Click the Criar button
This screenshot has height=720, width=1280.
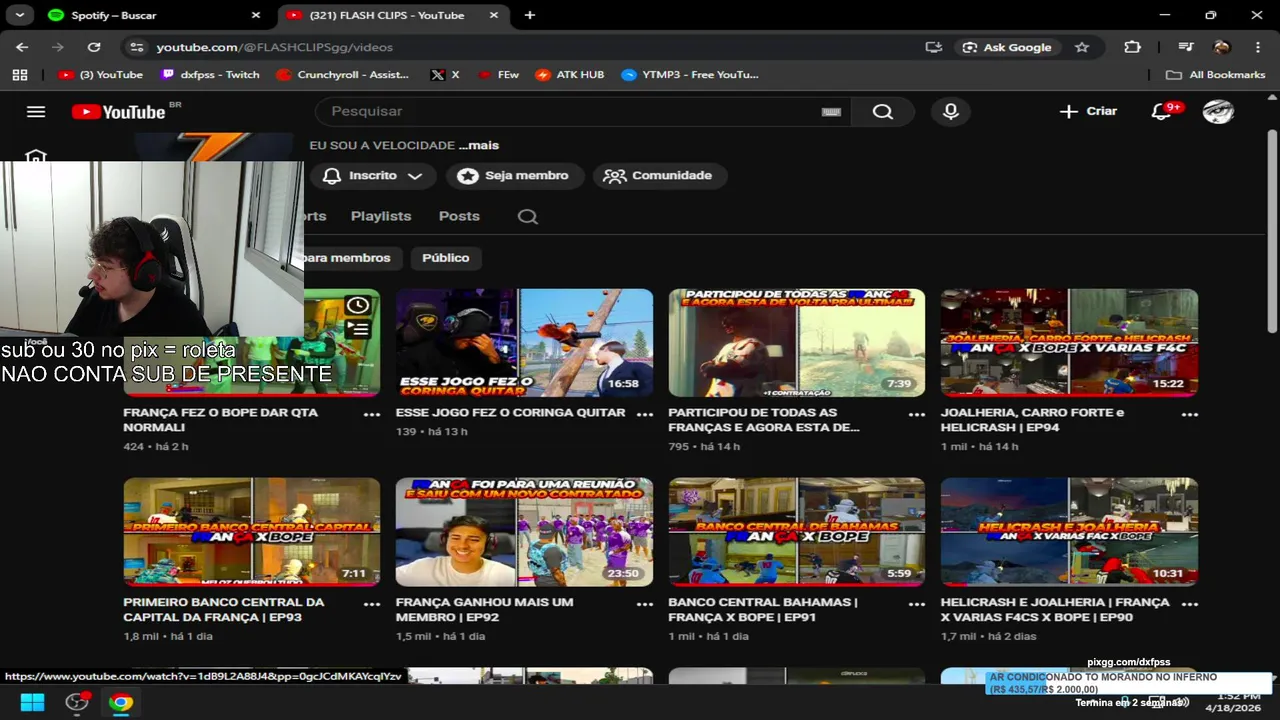coord(1088,111)
